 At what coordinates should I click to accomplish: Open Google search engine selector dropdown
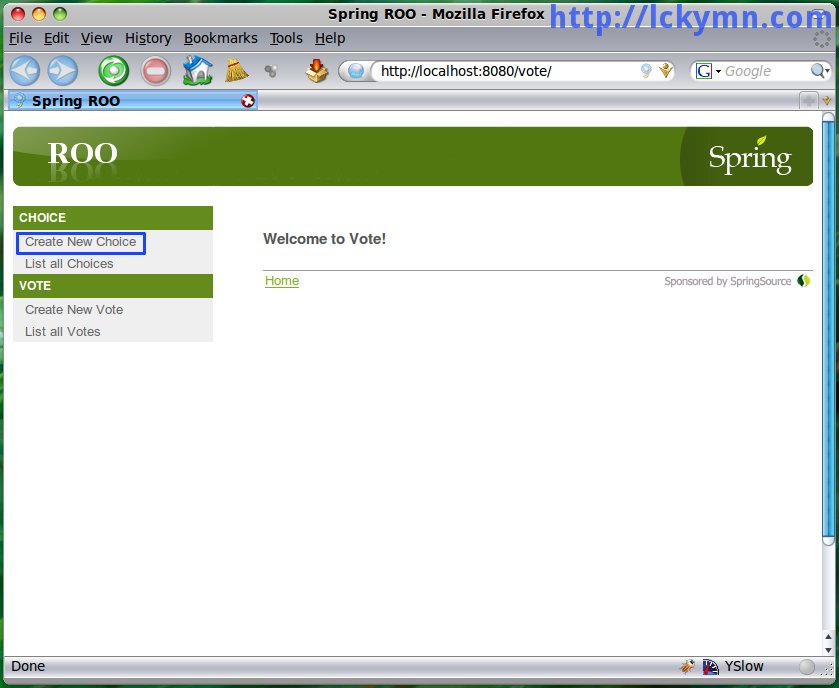(708, 71)
